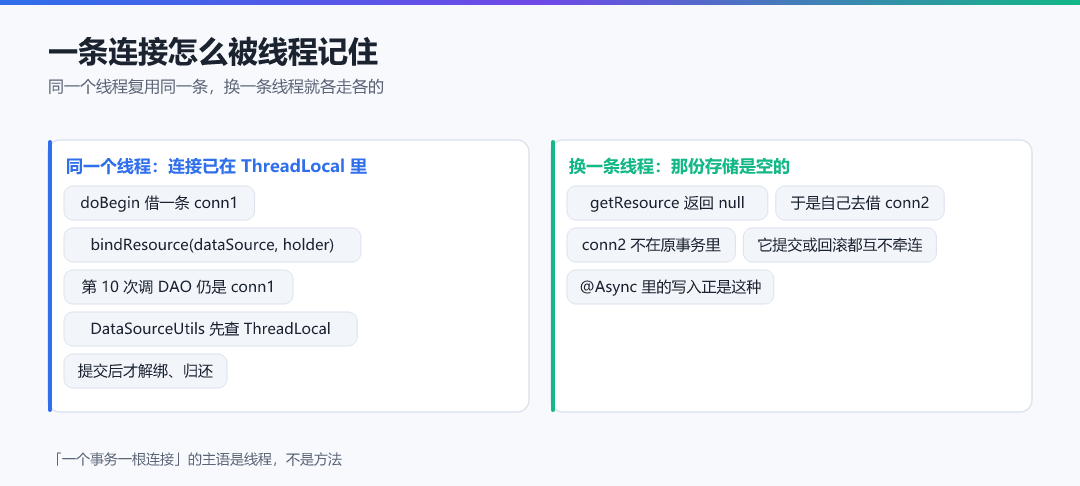Select the chip getResource 返回 null
This screenshot has height=486, width=1080.
pyautogui.click(x=667, y=203)
